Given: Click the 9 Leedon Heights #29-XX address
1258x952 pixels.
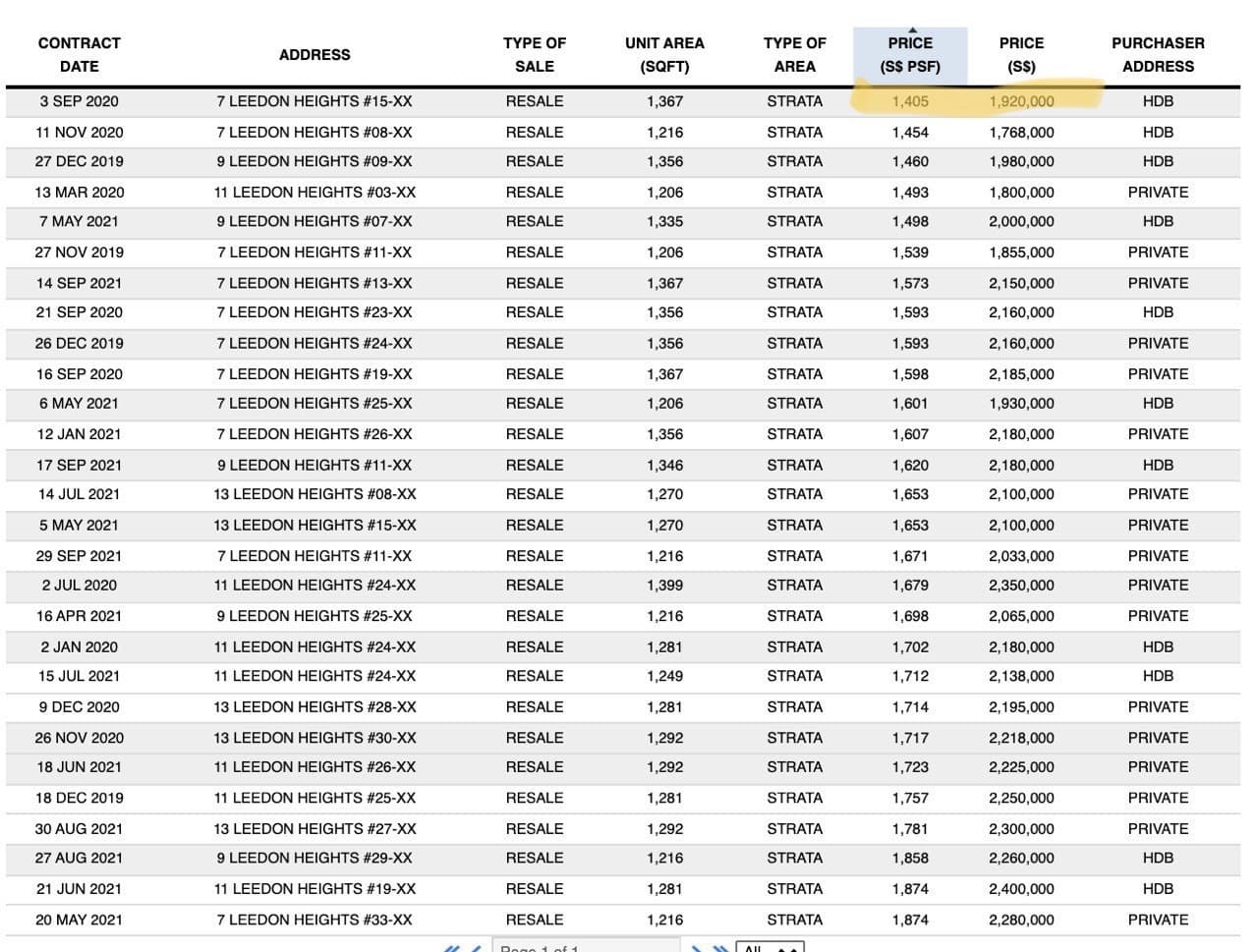Looking at the screenshot, I should [314, 858].
